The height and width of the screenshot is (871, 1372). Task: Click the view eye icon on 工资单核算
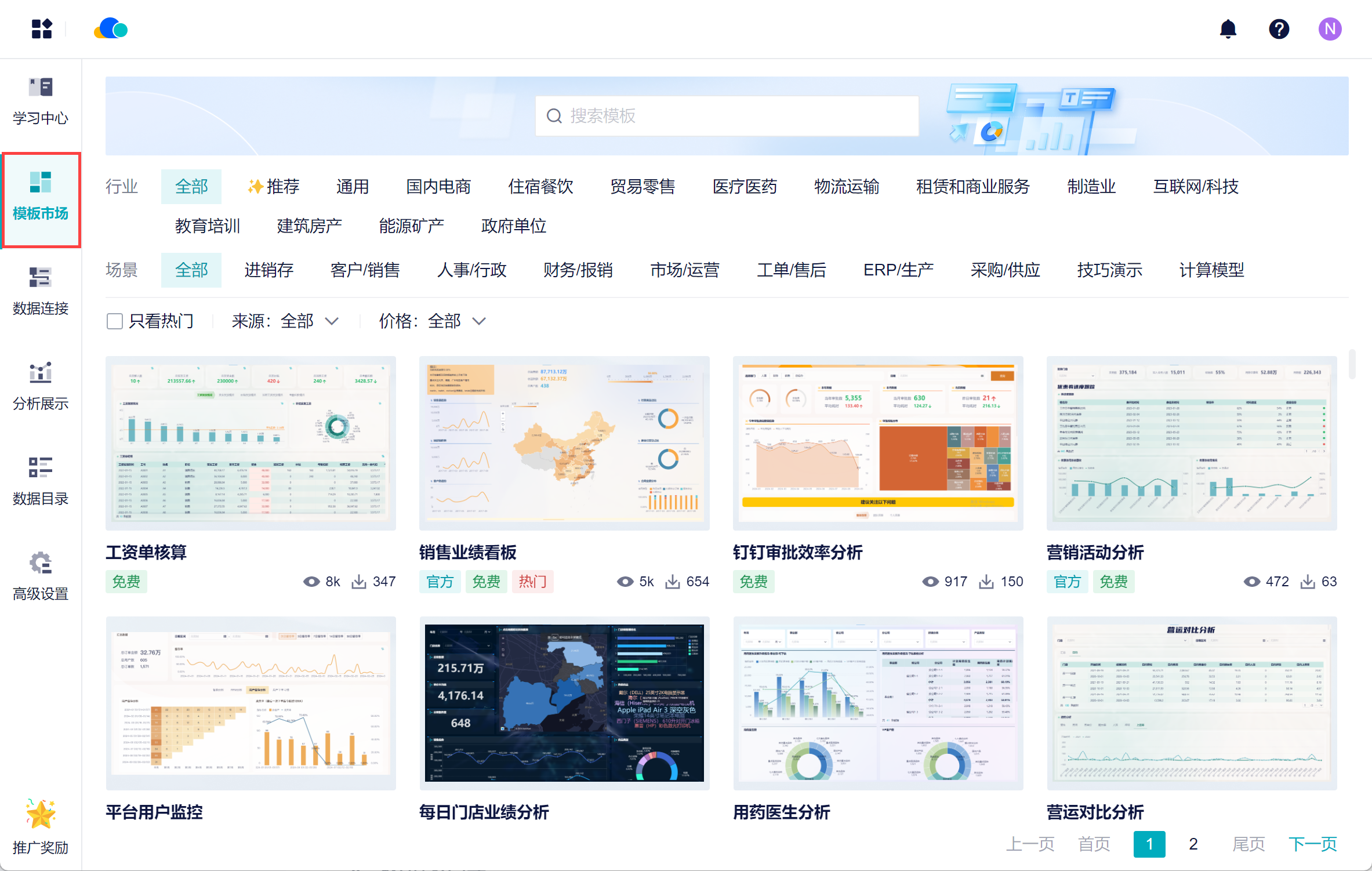pos(311,582)
